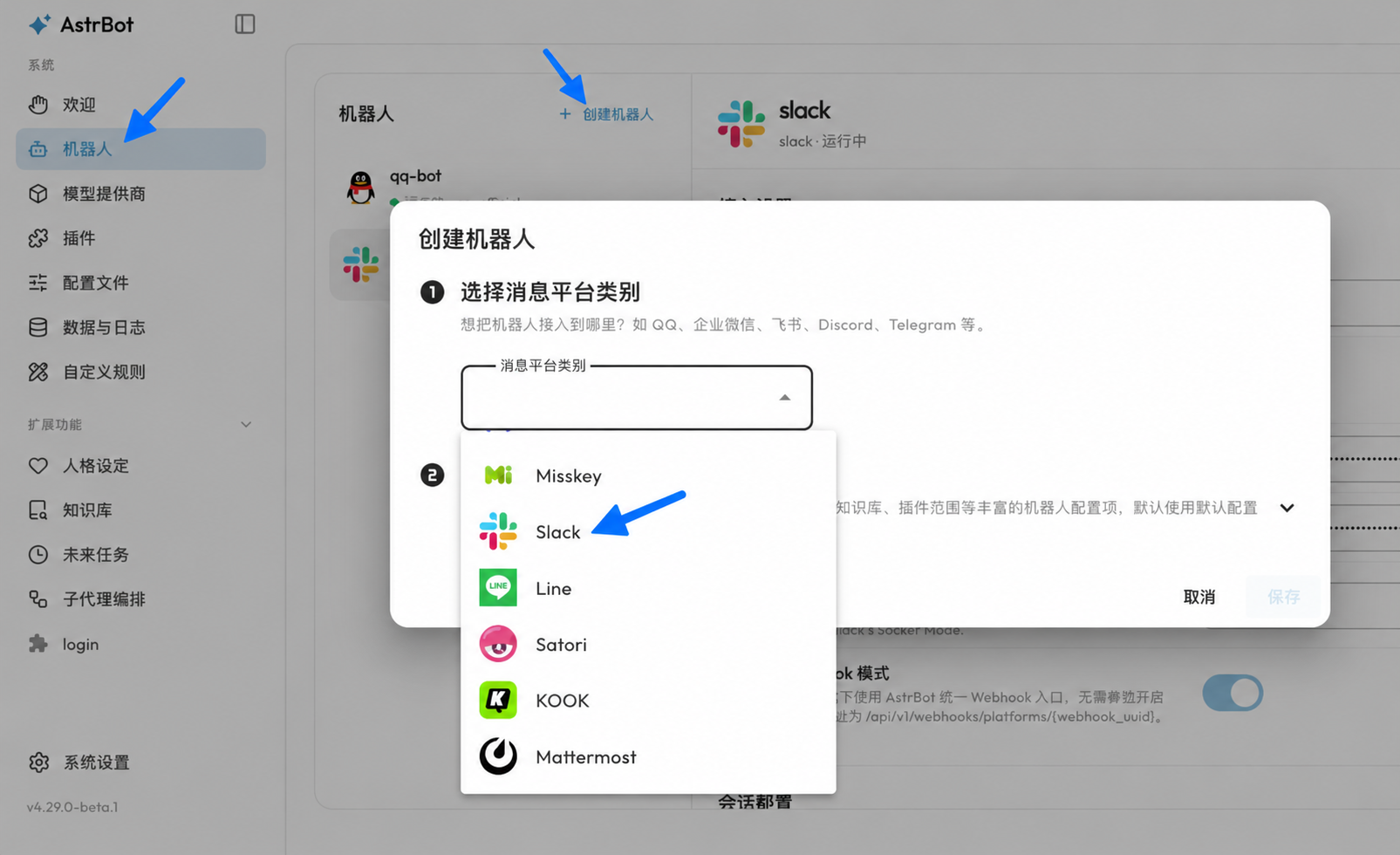Click the 消息平台类别 dropdown arrow
1400x855 pixels.
click(x=785, y=398)
